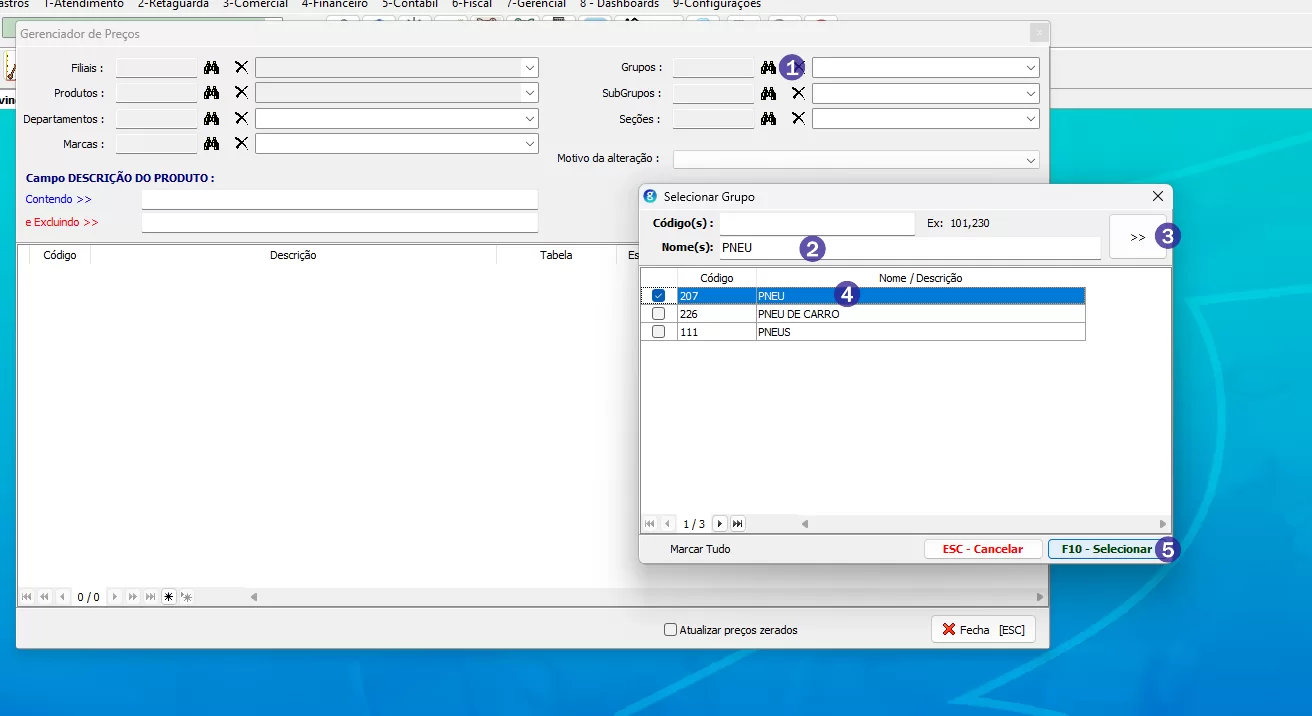Click the group list horizontal scrollbar
The width and height of the screenshot is (1312, 716).
[982, 524]
